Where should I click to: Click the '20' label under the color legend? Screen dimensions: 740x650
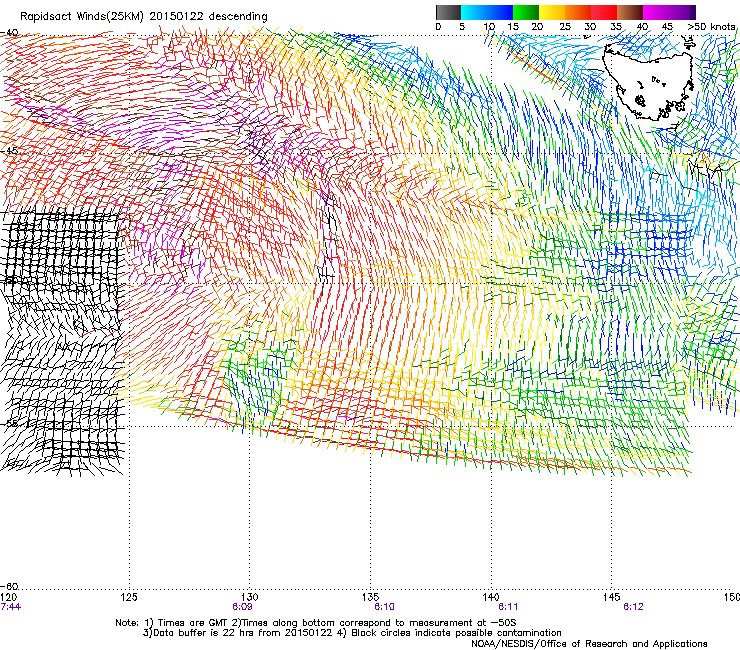coord(537,27)
